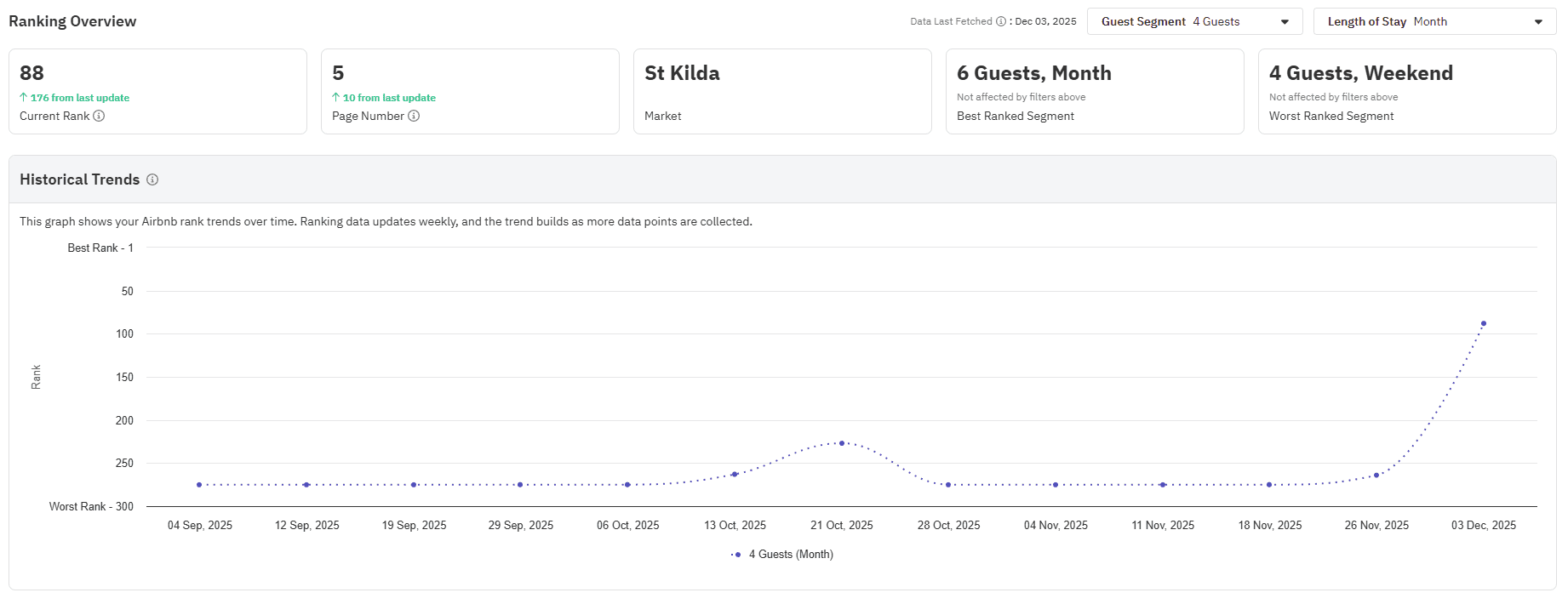This screenshot has height=604, width=1568.
Task: Click the 13 Oct, 2025 data point
Action: (735, 475)
